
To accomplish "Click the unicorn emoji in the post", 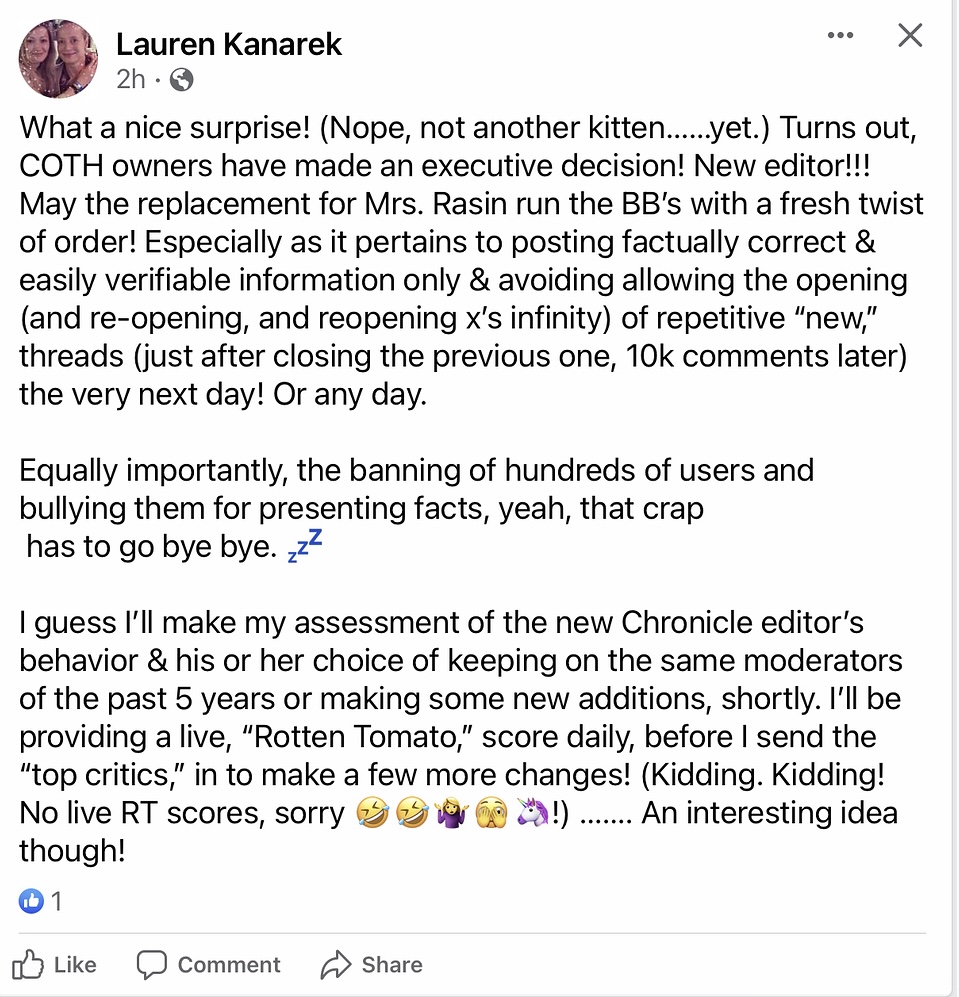I will [x=533, y=813].
